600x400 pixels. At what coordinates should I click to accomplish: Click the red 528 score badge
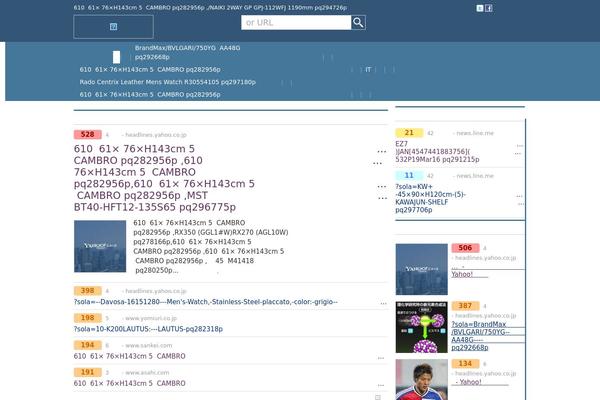coord(88,134)
